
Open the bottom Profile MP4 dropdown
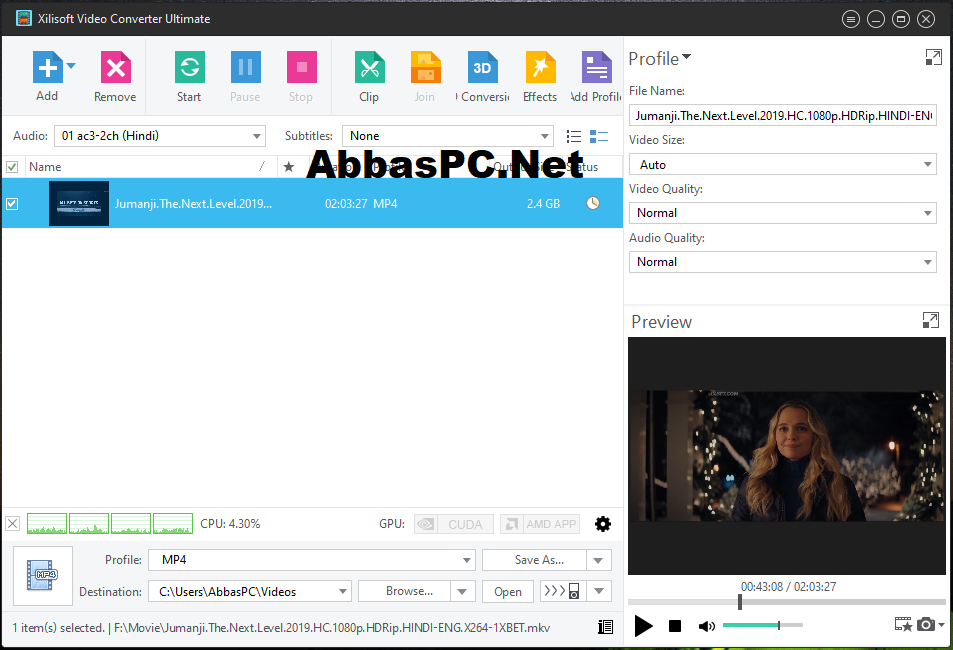[312, 560]
